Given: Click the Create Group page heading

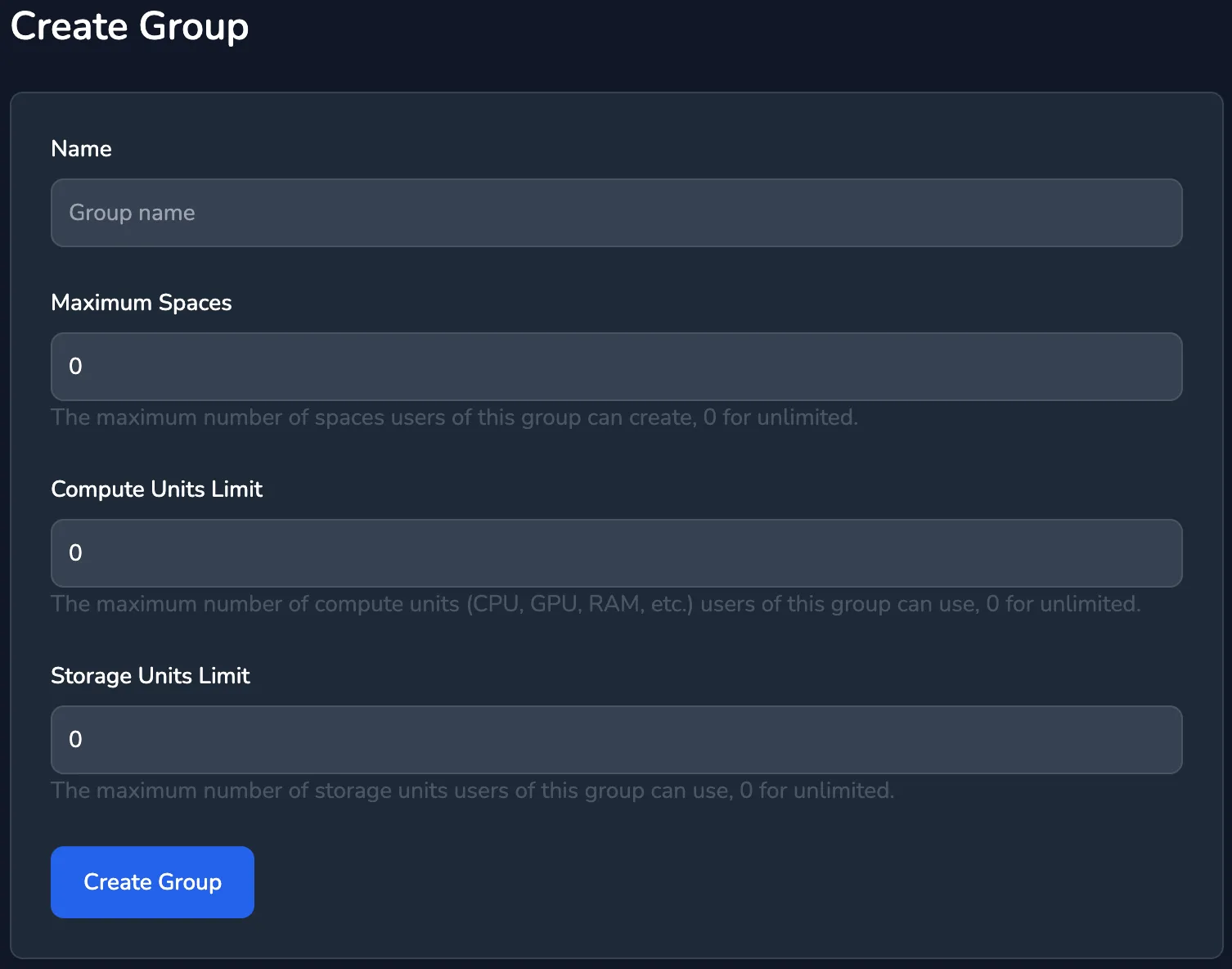Looking at the screenshot, I should 129,26.
